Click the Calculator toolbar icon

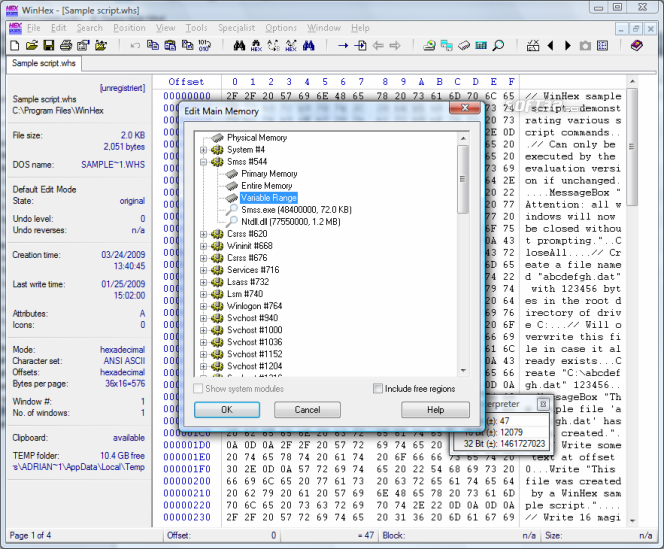(481, 45)
